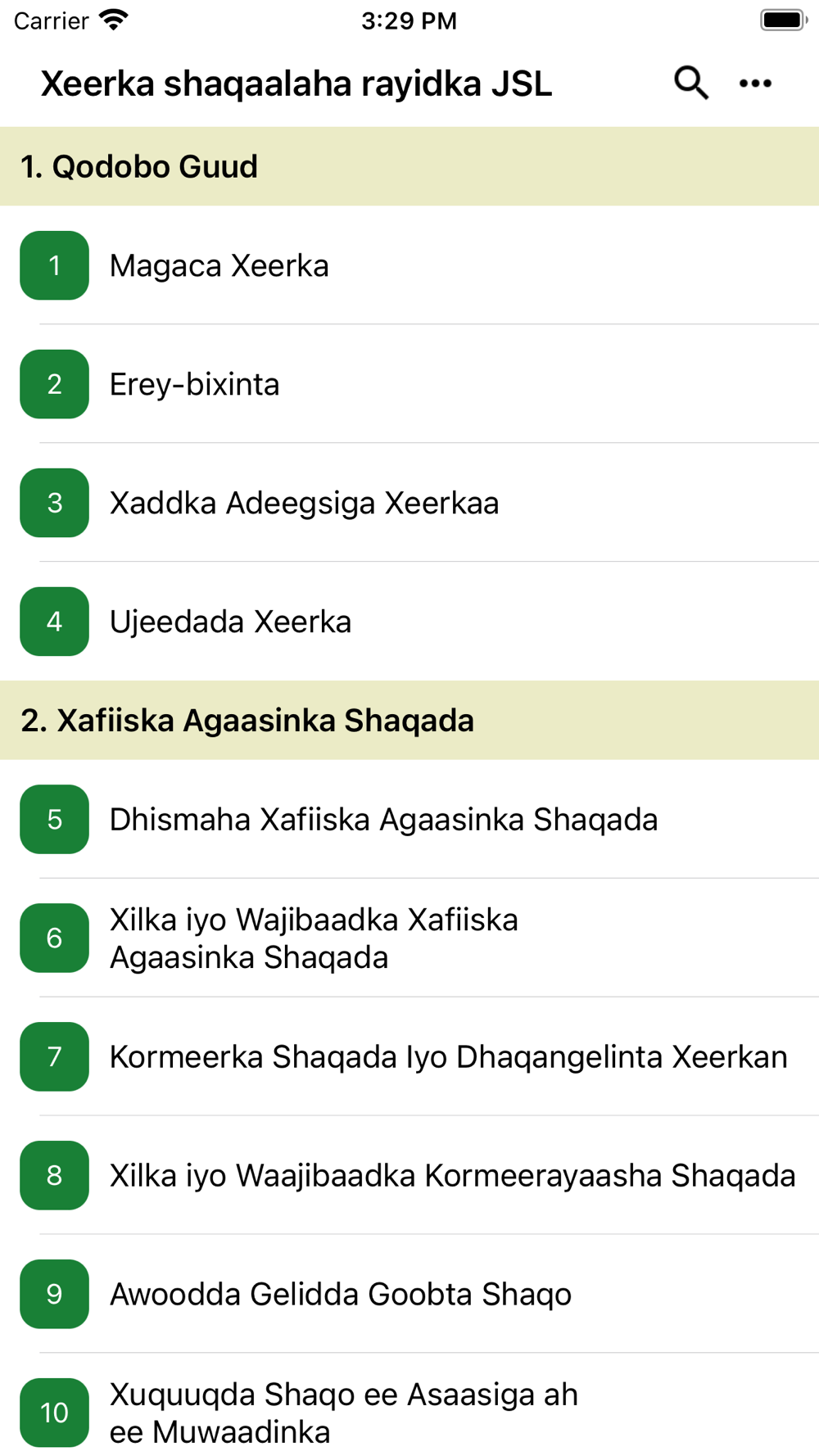Open Xilka iyo Wajibaadka Xafiiska article
The image size is (819, 1456).
tap(314, 938)
